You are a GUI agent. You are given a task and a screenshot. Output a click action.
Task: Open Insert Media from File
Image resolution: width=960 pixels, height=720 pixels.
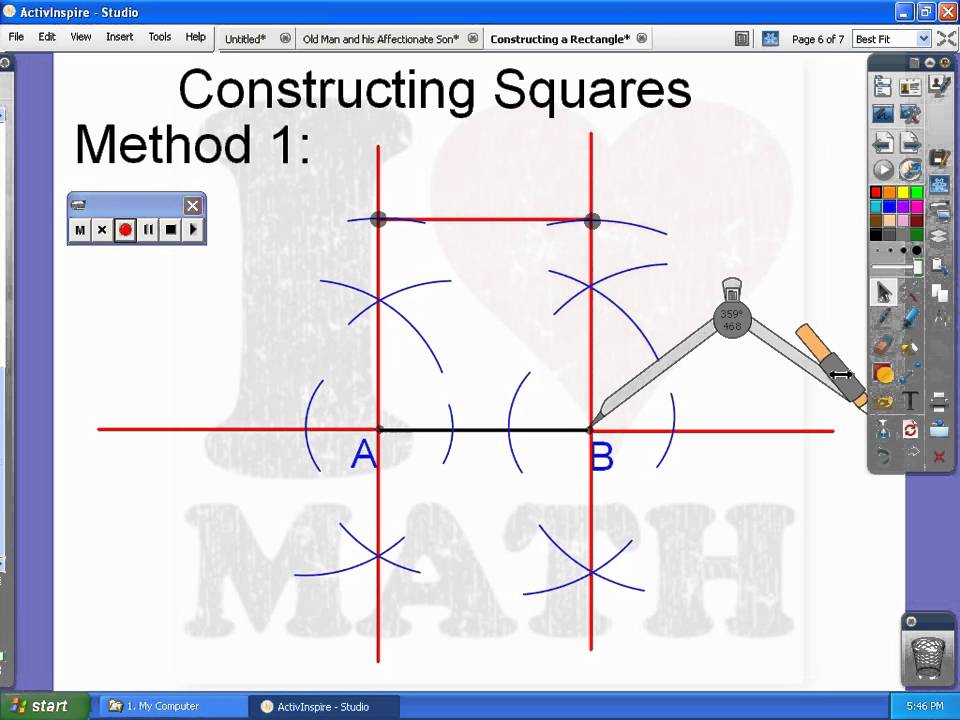pos(883,401)
